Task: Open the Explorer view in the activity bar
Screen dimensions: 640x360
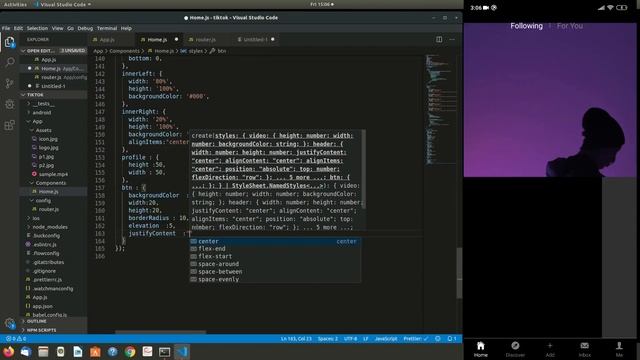Action: pyautogui.click(x=9, y=42)
